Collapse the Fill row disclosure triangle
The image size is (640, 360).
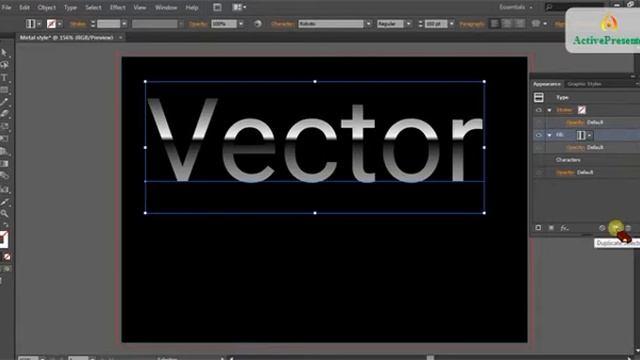(x=549, y=135)
